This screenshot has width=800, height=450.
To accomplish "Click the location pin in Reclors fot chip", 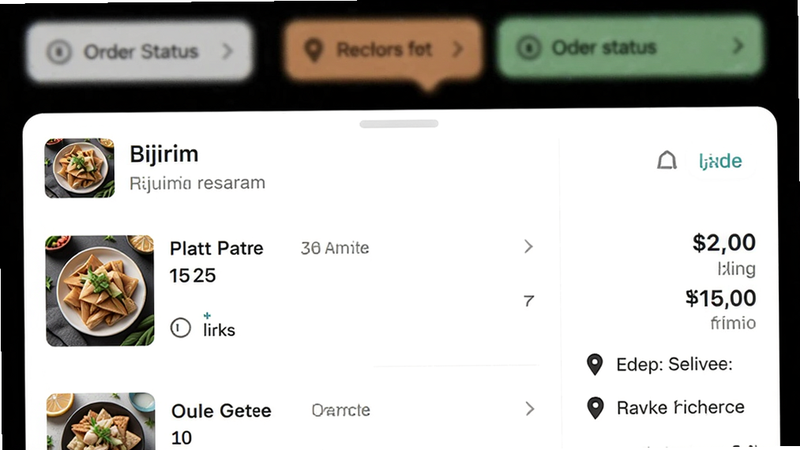I will (313, 51).
